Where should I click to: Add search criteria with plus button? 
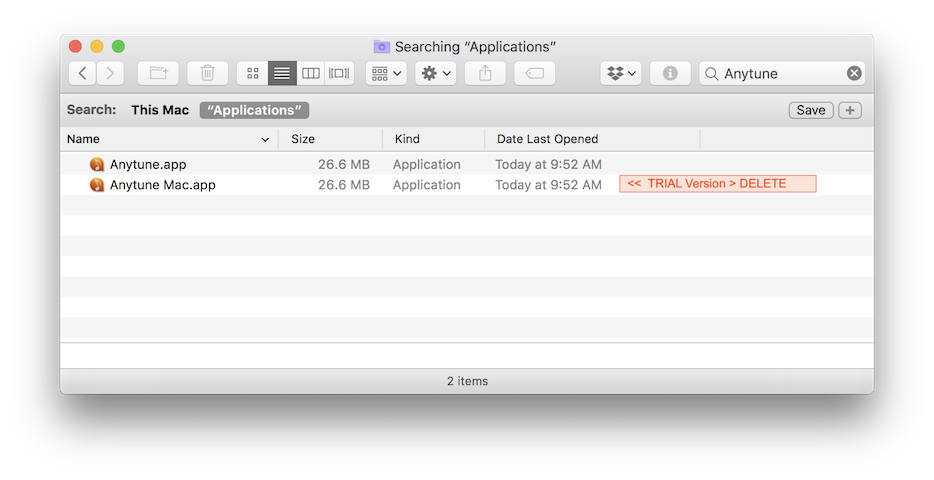(849, 110)
